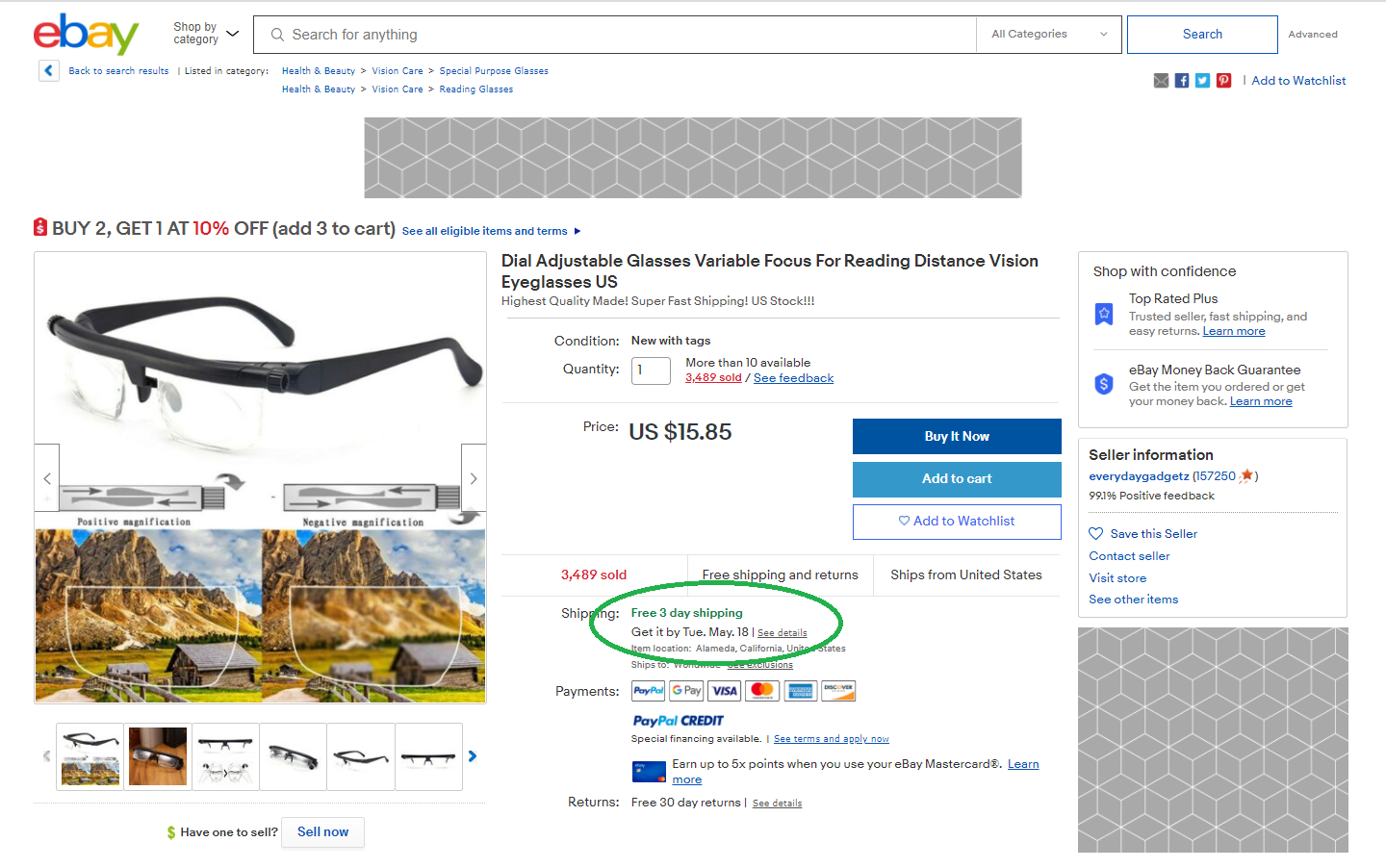1386x868 pixels.
Task: Click back arrow to search results
Action: pyautogui.click(x=49, y=70)
